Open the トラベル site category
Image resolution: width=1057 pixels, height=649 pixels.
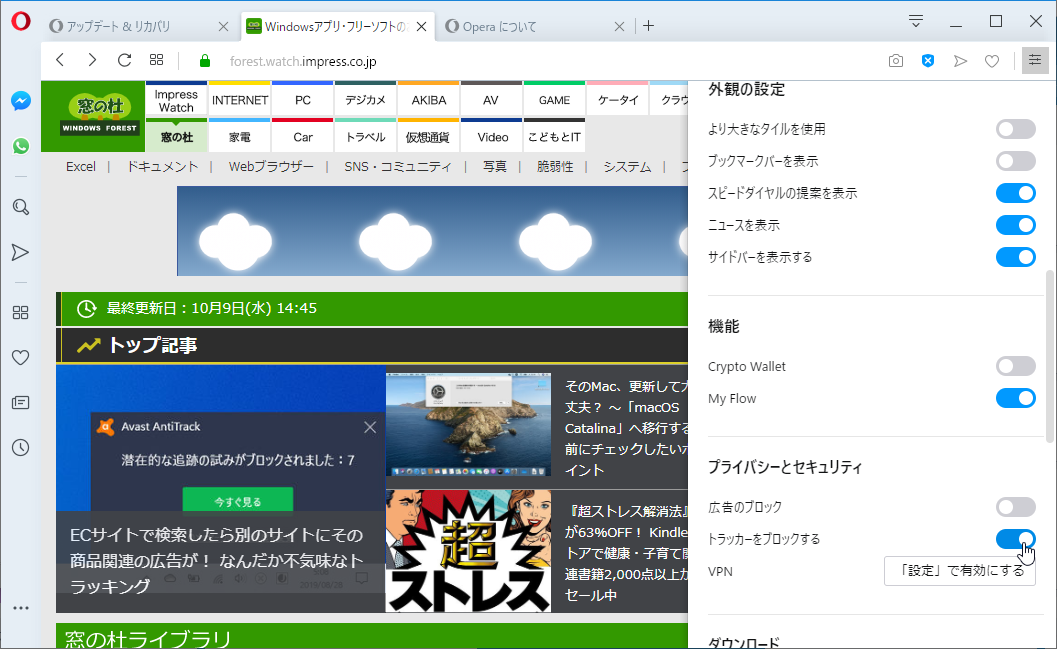366,137
